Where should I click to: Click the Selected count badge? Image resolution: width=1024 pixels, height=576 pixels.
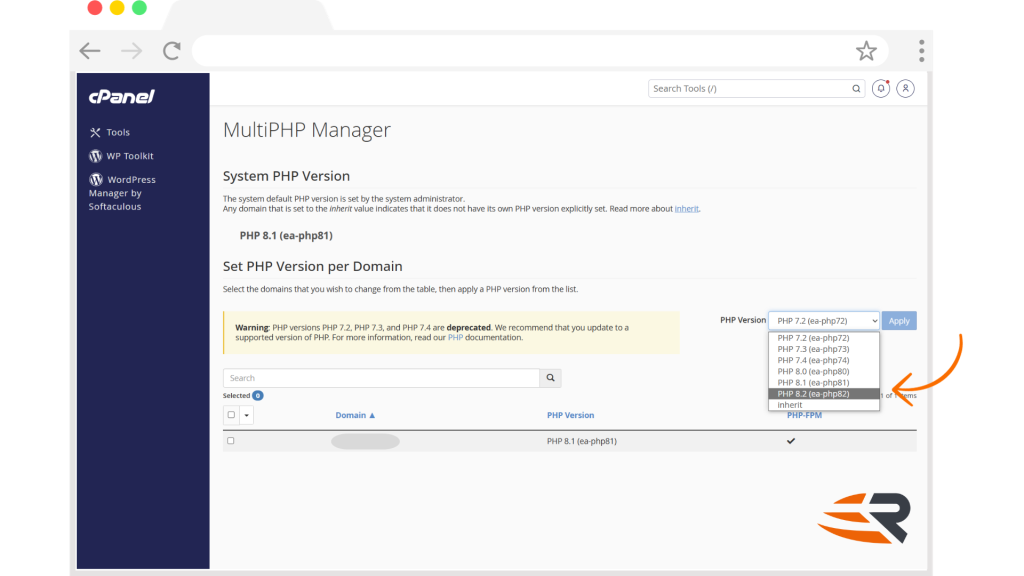point(258,396)
